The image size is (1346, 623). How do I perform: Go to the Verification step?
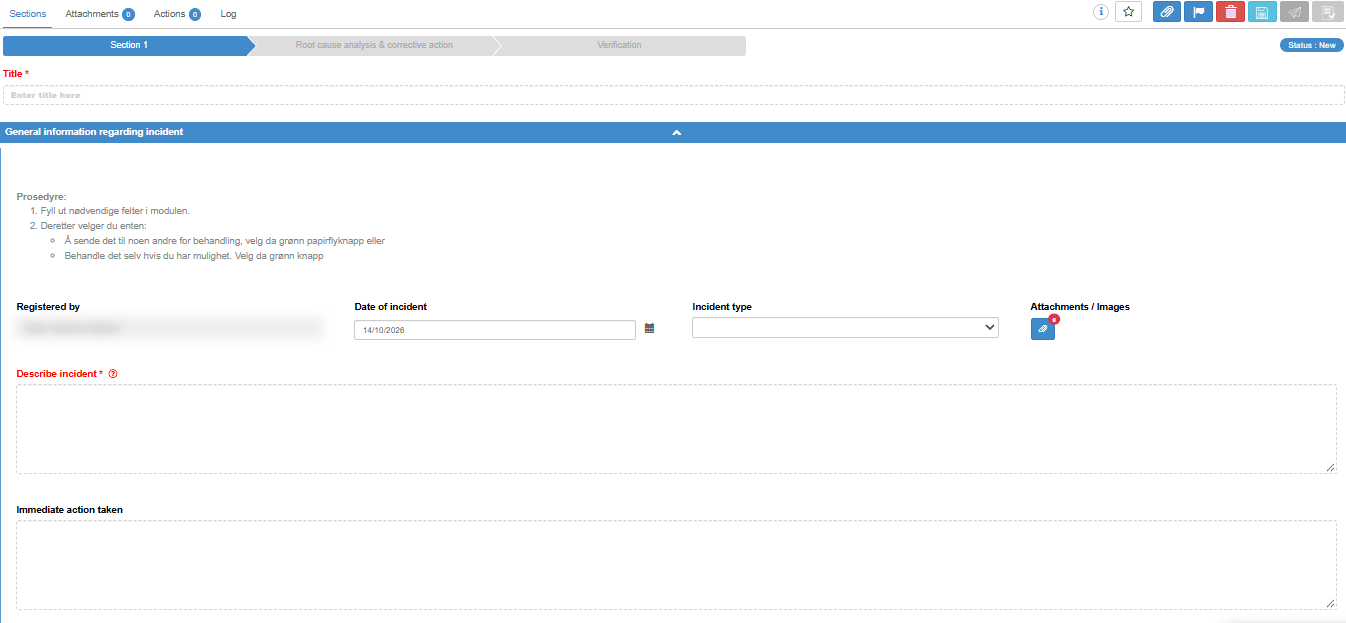point(619,45)
